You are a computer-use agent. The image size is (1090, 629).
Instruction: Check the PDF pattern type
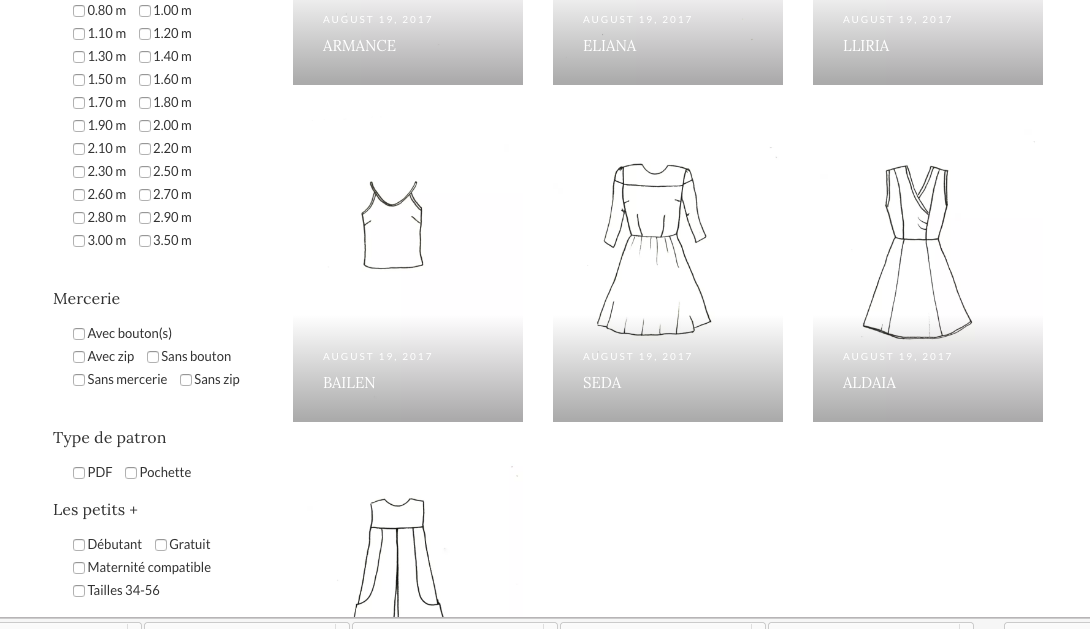pyautogui.click(x=79, y=473)
